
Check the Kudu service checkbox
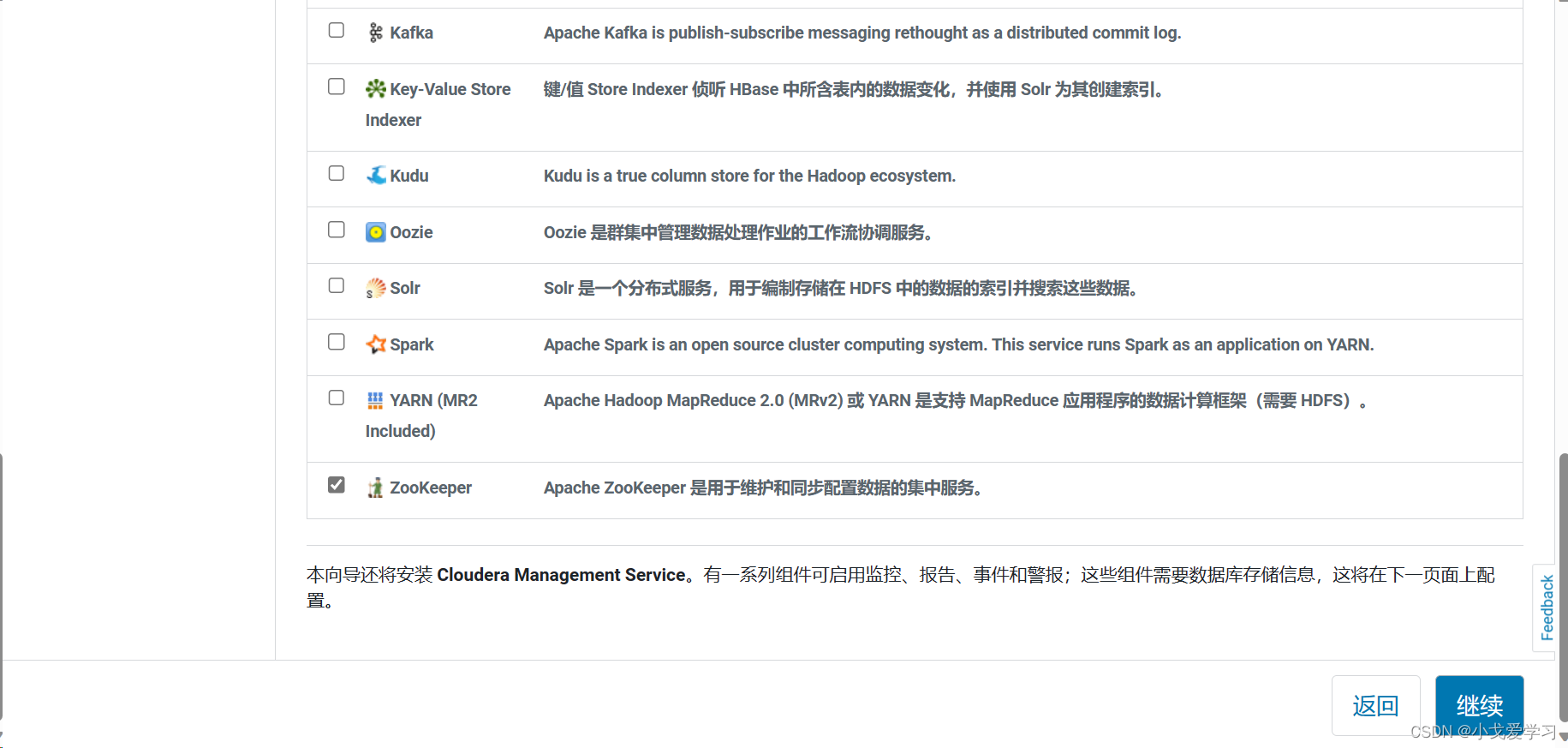pos(337,173)
